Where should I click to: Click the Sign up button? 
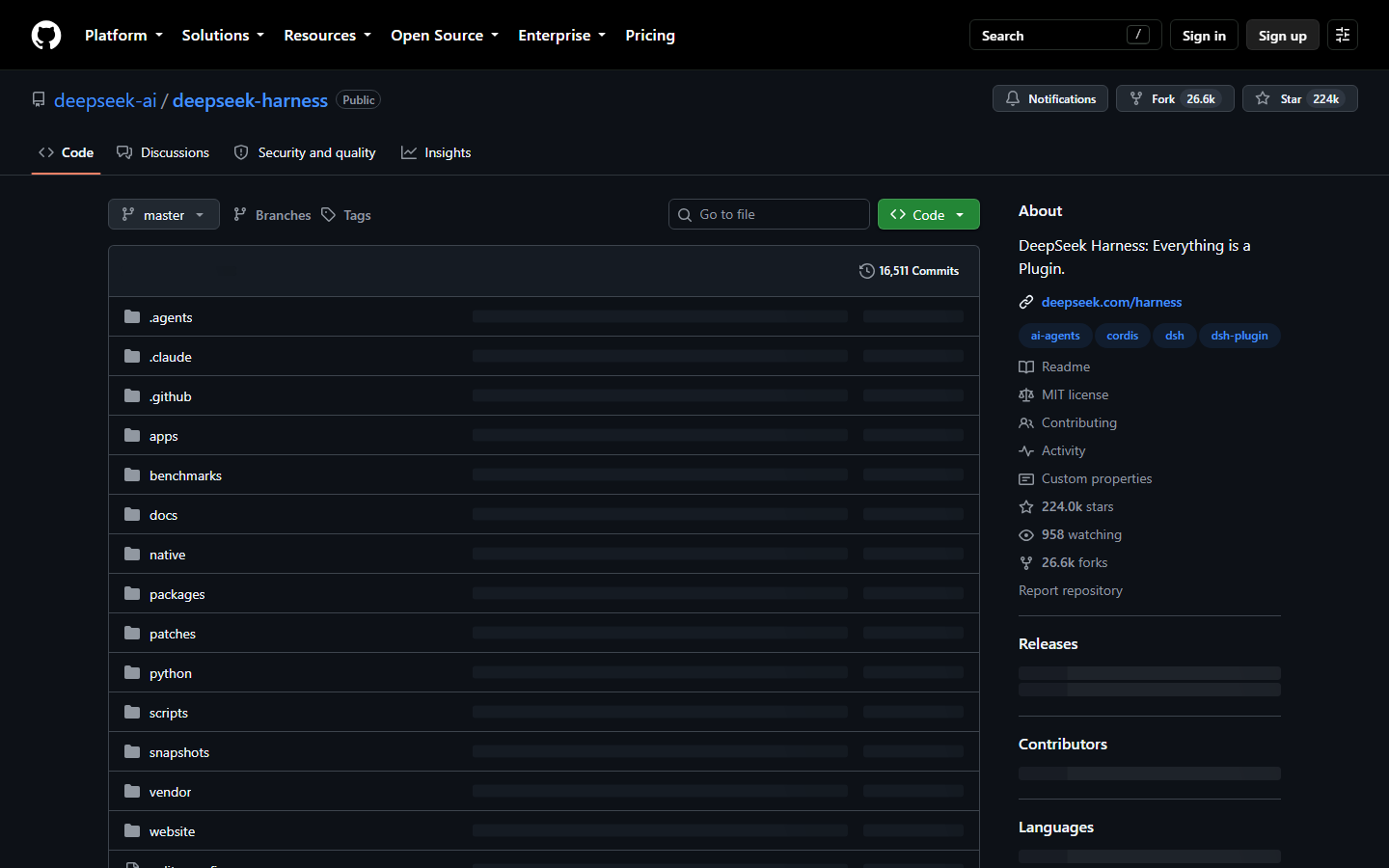tap(1283, 36)
